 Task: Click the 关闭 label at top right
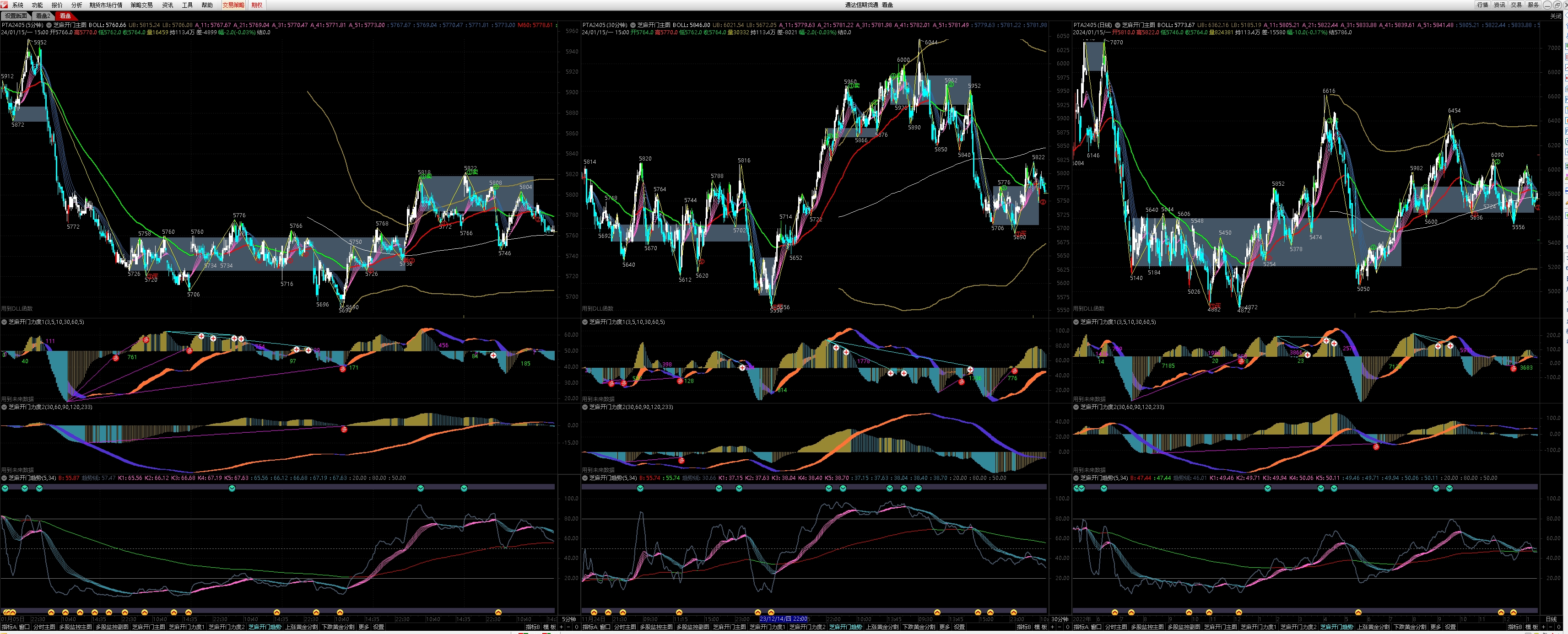tap(1555, 16)
